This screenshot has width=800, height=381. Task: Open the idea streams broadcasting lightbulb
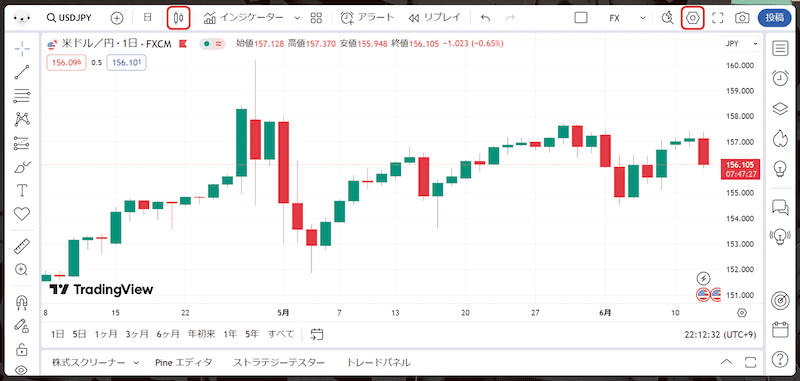(x=780, y=236)
